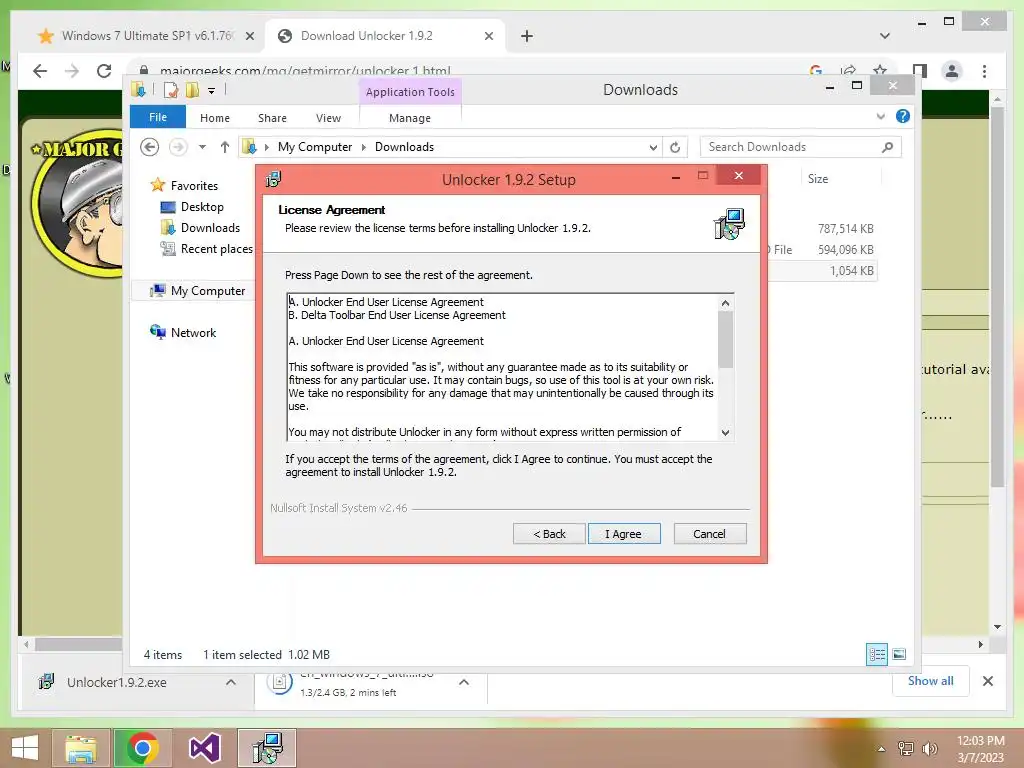Image resolution: width=1024 pixels, height=768 pixels.
Task: Open the Share ribbon tab
Action: [x=272, y=118]
